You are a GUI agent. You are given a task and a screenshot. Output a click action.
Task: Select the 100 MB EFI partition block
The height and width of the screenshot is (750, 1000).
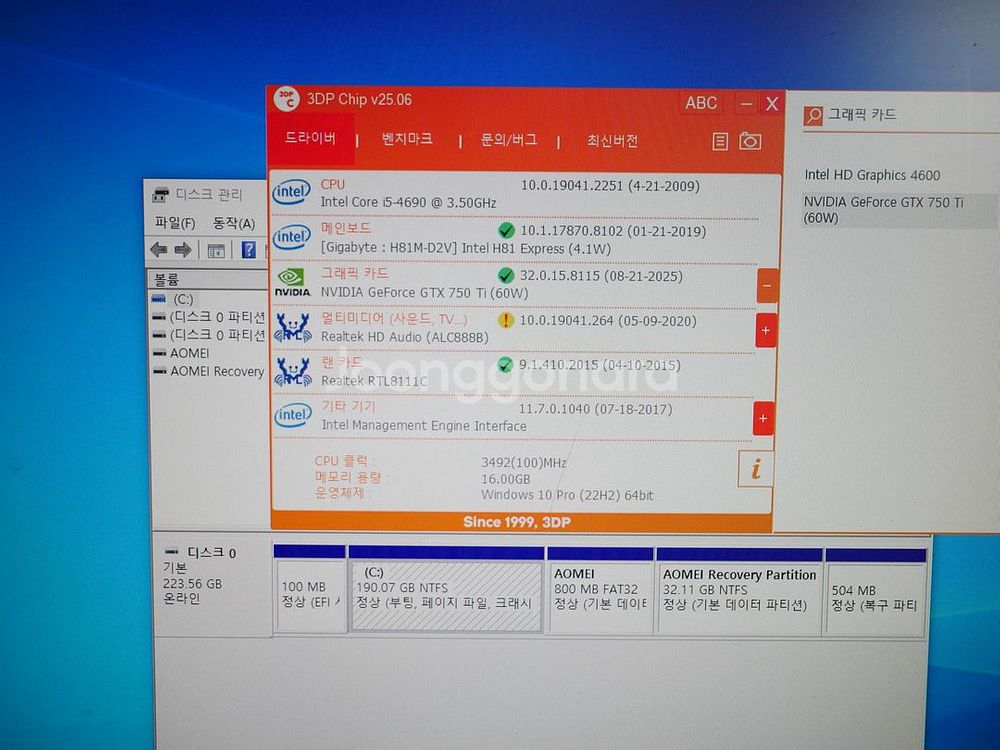(310, 589)
